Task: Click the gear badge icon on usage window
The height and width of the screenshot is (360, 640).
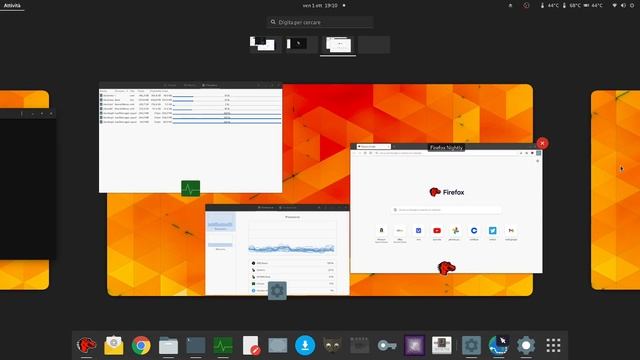Action: (277, 291)
